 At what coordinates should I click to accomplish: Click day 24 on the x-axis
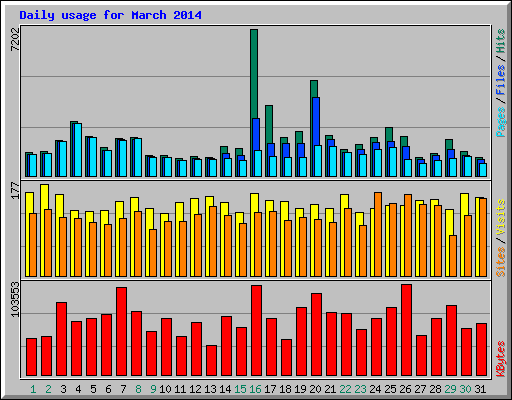coord(375,389)
